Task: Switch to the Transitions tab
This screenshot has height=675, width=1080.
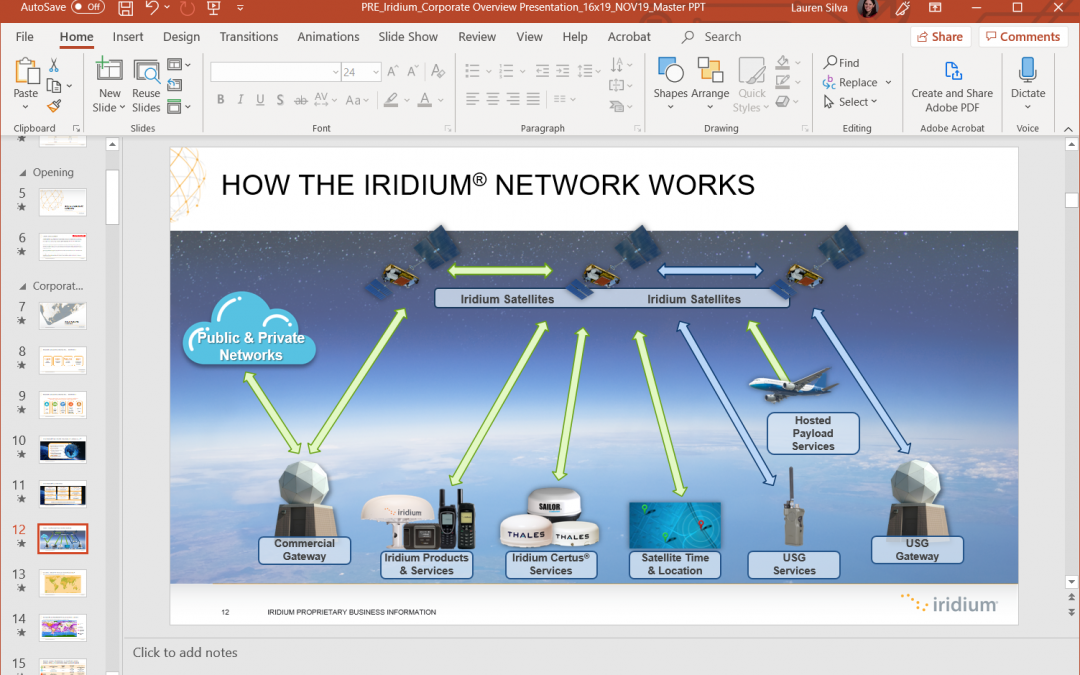Action: [249, 37]
